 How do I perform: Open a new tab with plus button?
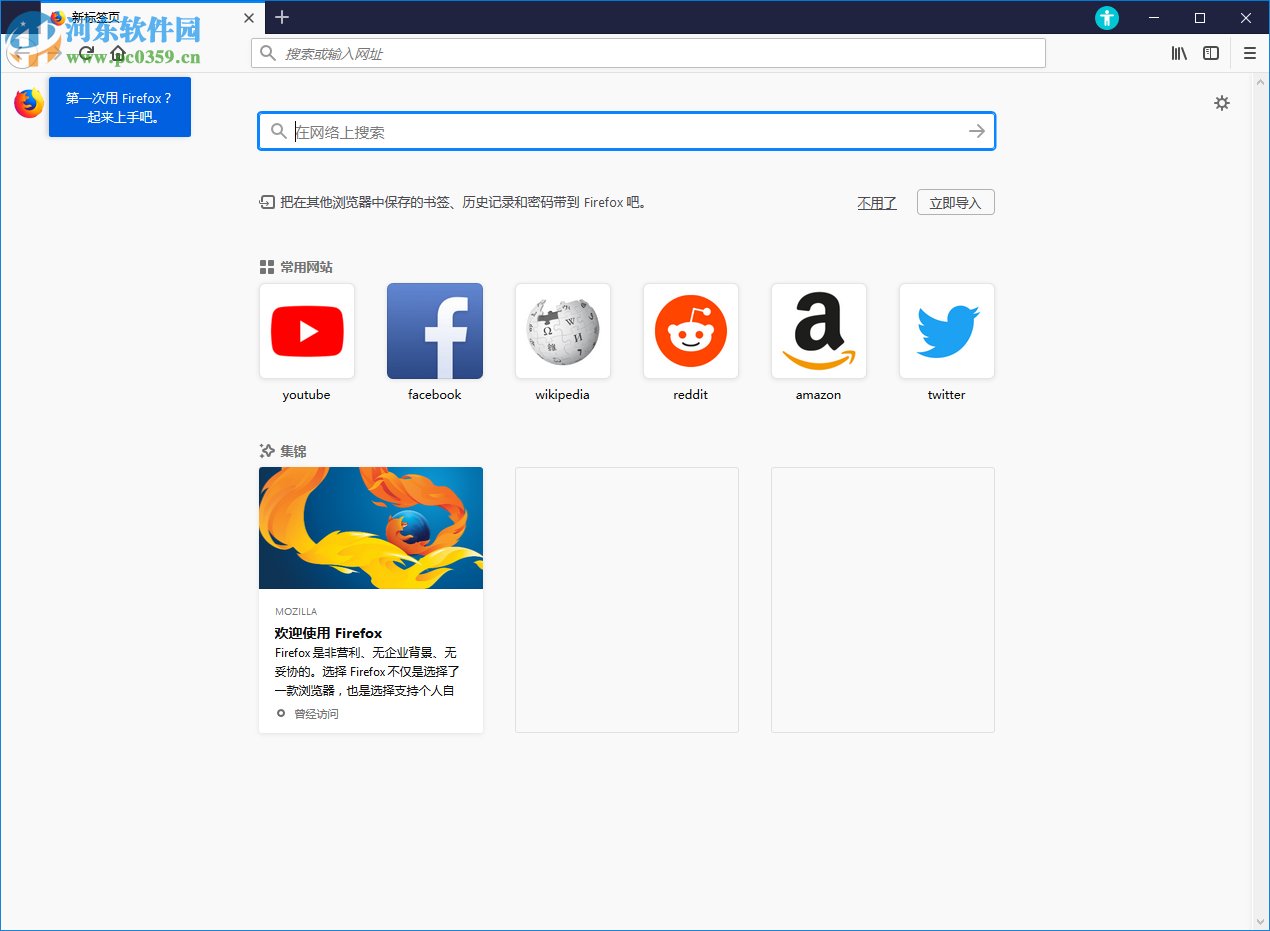(x=282, y=17)
